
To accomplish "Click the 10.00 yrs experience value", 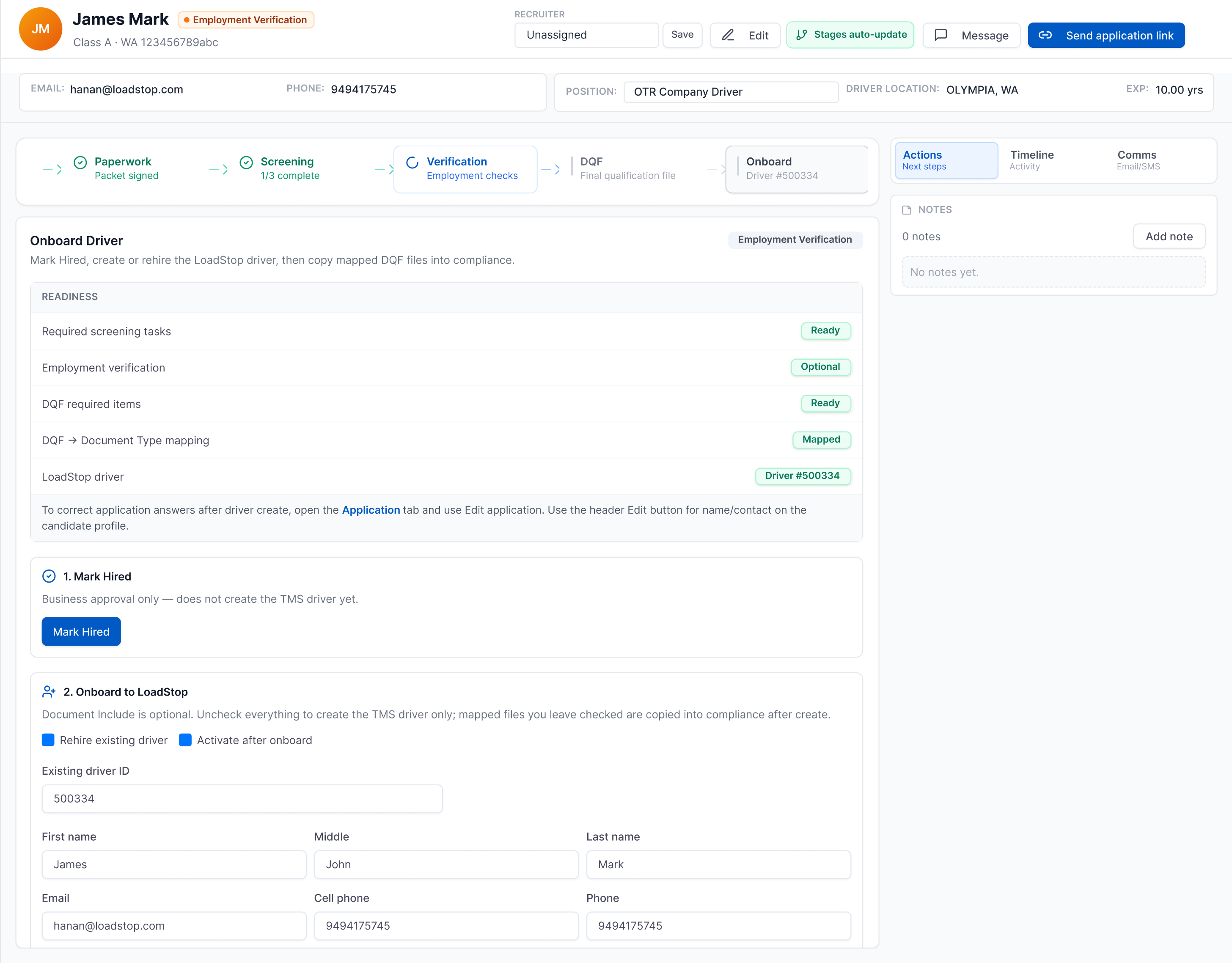I will [x=1179, y=90].
